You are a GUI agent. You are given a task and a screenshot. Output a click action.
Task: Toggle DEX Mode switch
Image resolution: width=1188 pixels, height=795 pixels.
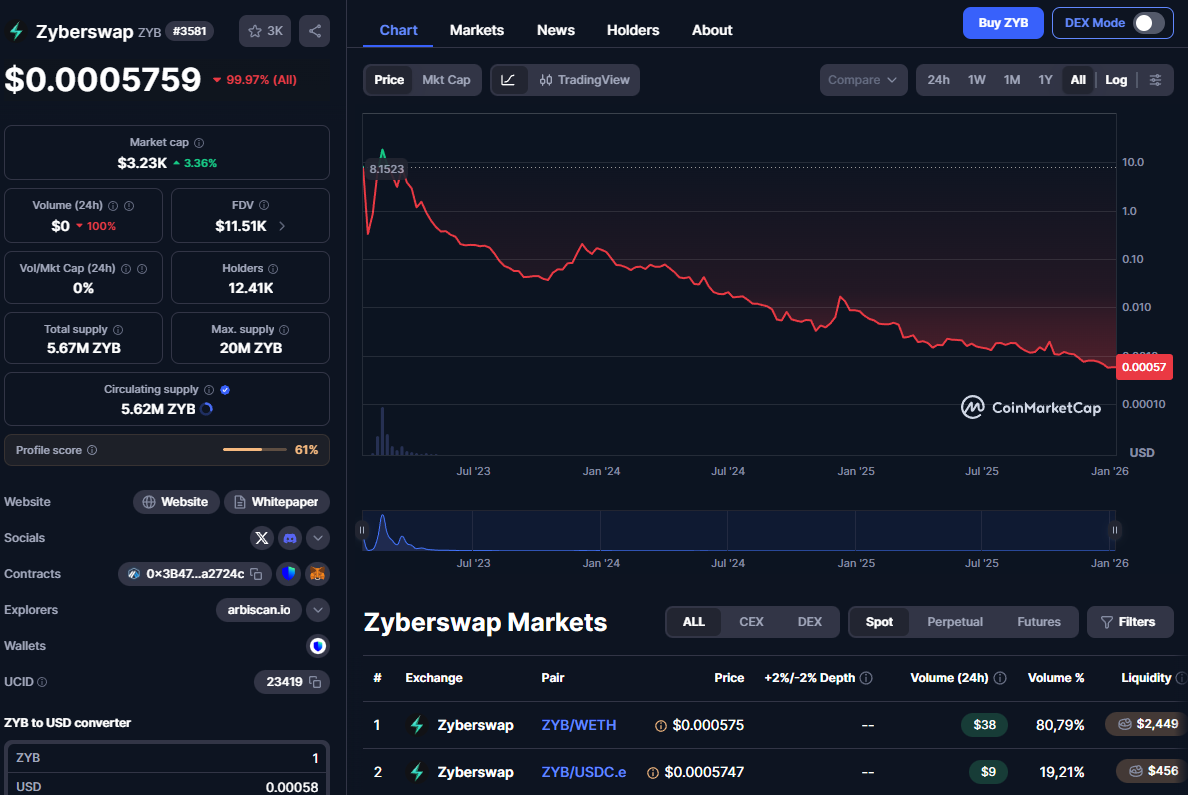[x=1149, y=23]
